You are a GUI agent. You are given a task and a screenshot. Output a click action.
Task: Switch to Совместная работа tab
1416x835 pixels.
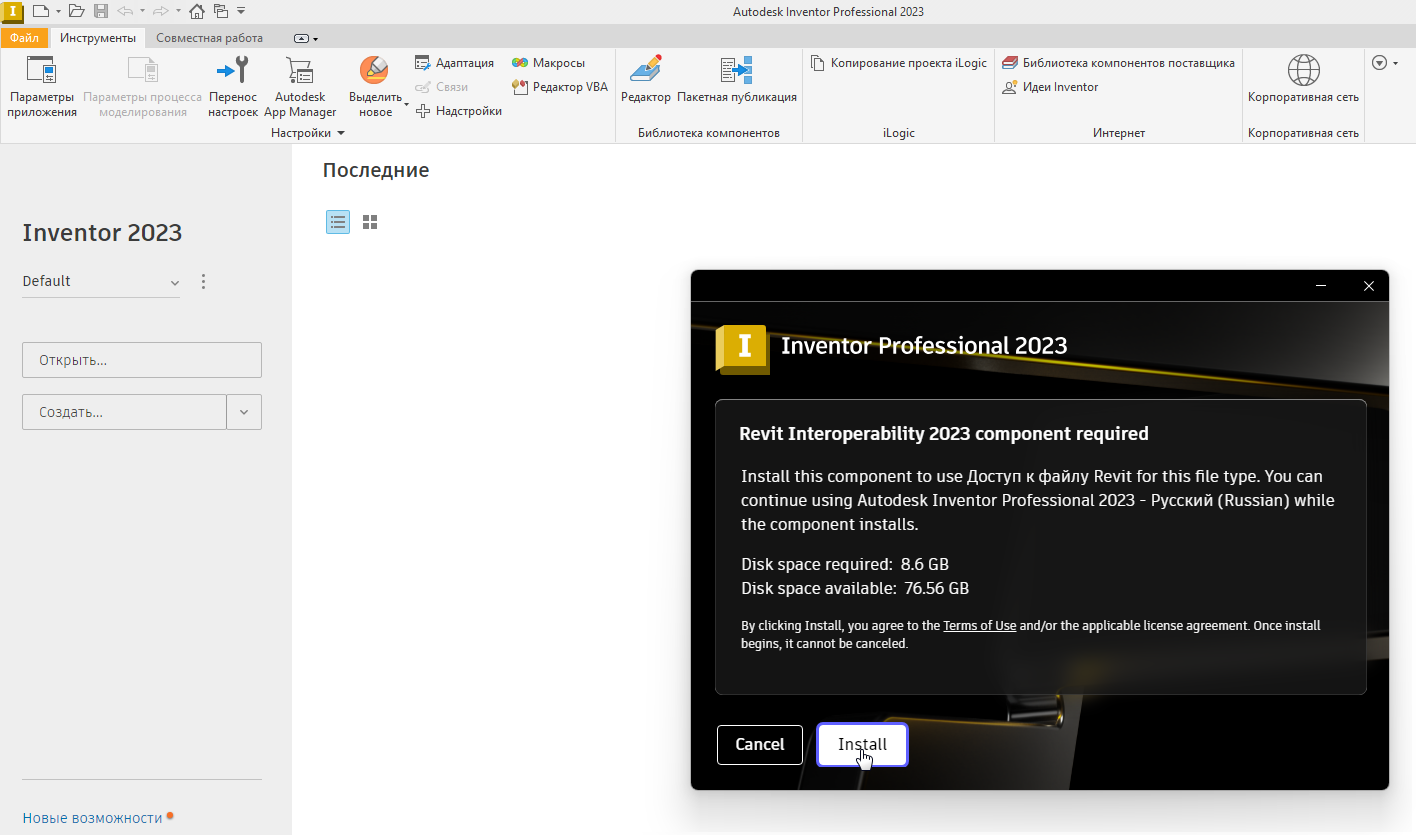(210, 38)
